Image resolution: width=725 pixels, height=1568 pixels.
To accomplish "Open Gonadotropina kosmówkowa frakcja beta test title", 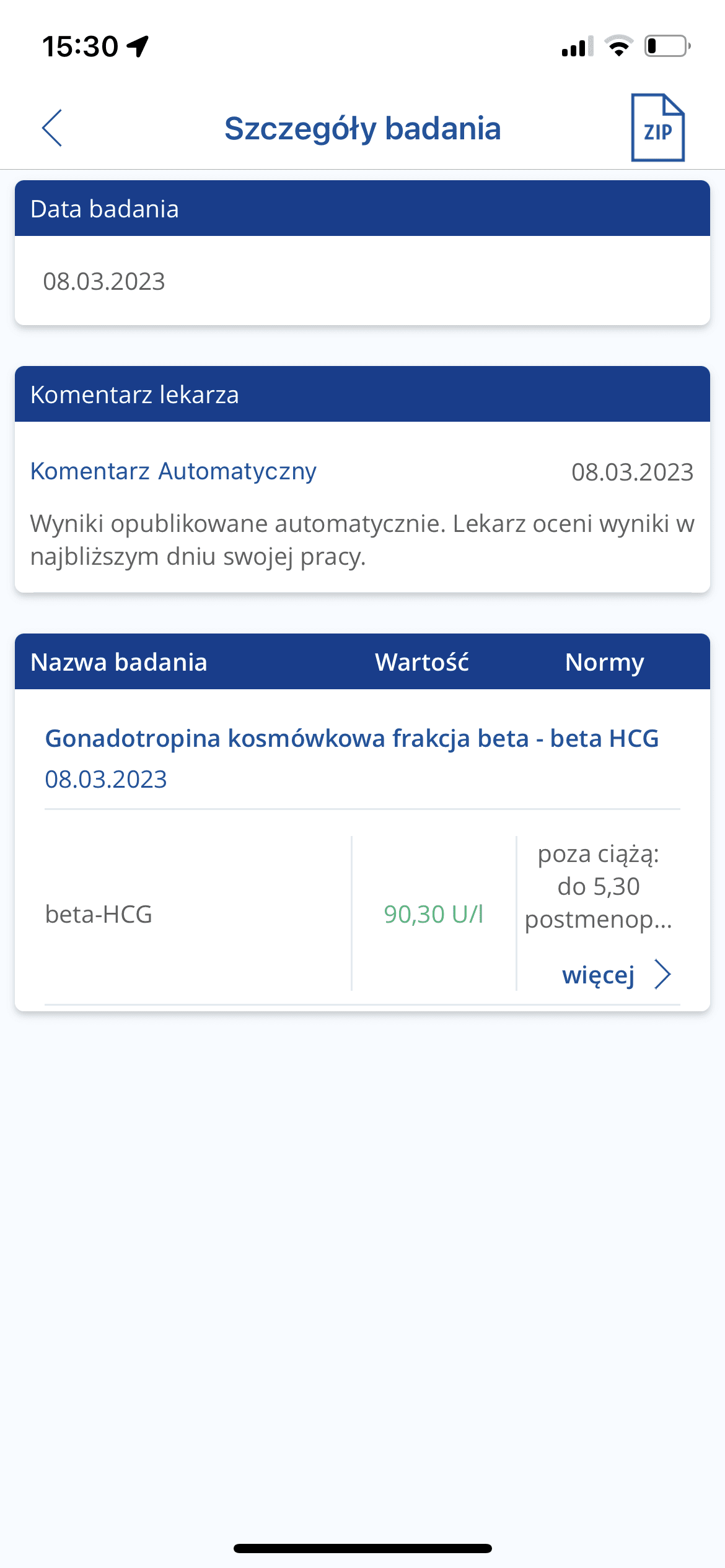I will 351,738.
